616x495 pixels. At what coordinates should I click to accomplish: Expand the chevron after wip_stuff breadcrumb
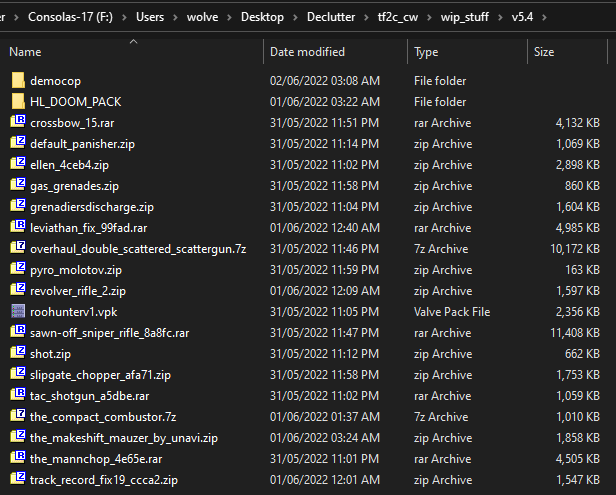point(500,17)
